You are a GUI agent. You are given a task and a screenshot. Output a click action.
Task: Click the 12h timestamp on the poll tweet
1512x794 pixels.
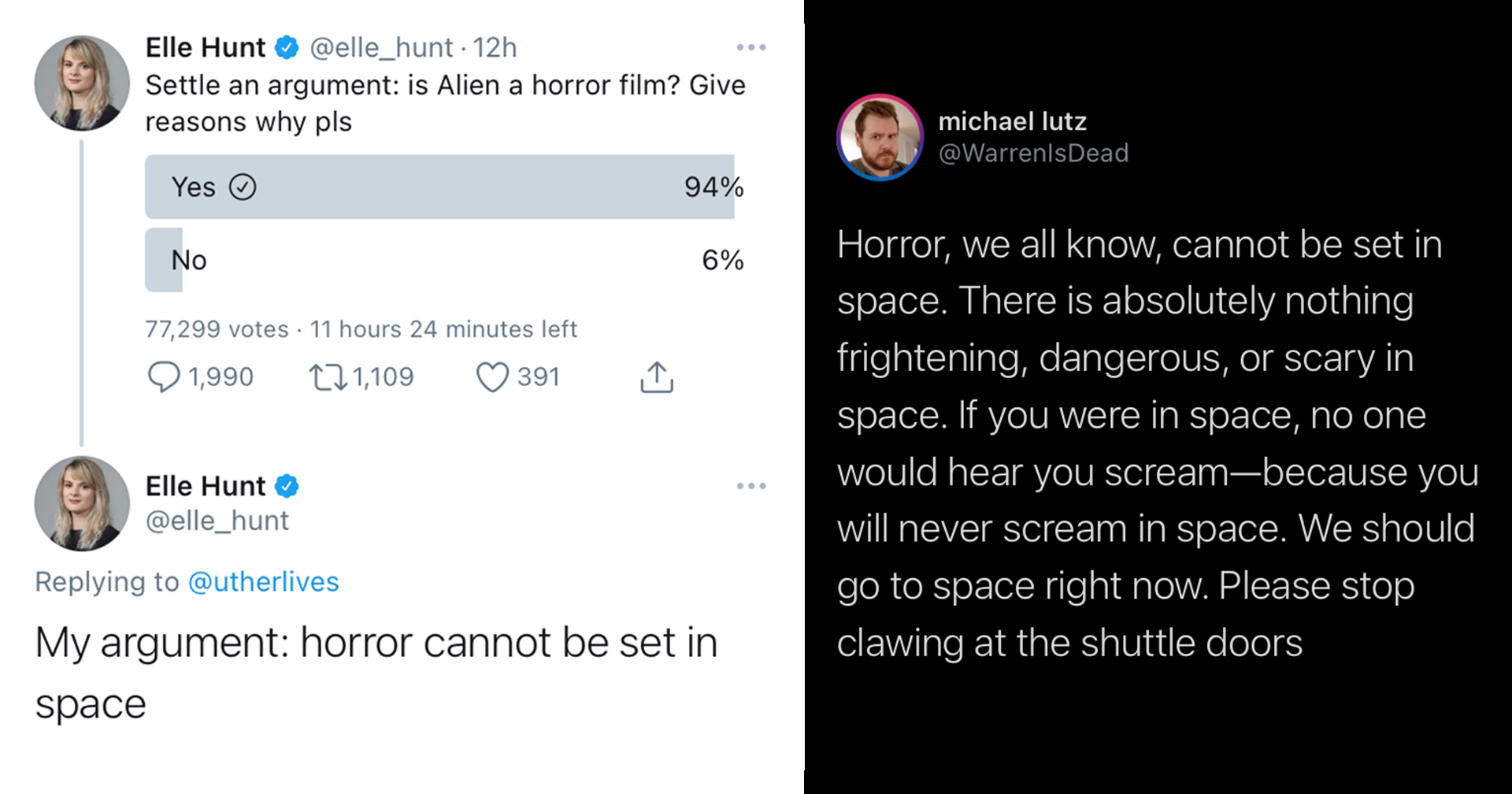(x=495, y=48)
